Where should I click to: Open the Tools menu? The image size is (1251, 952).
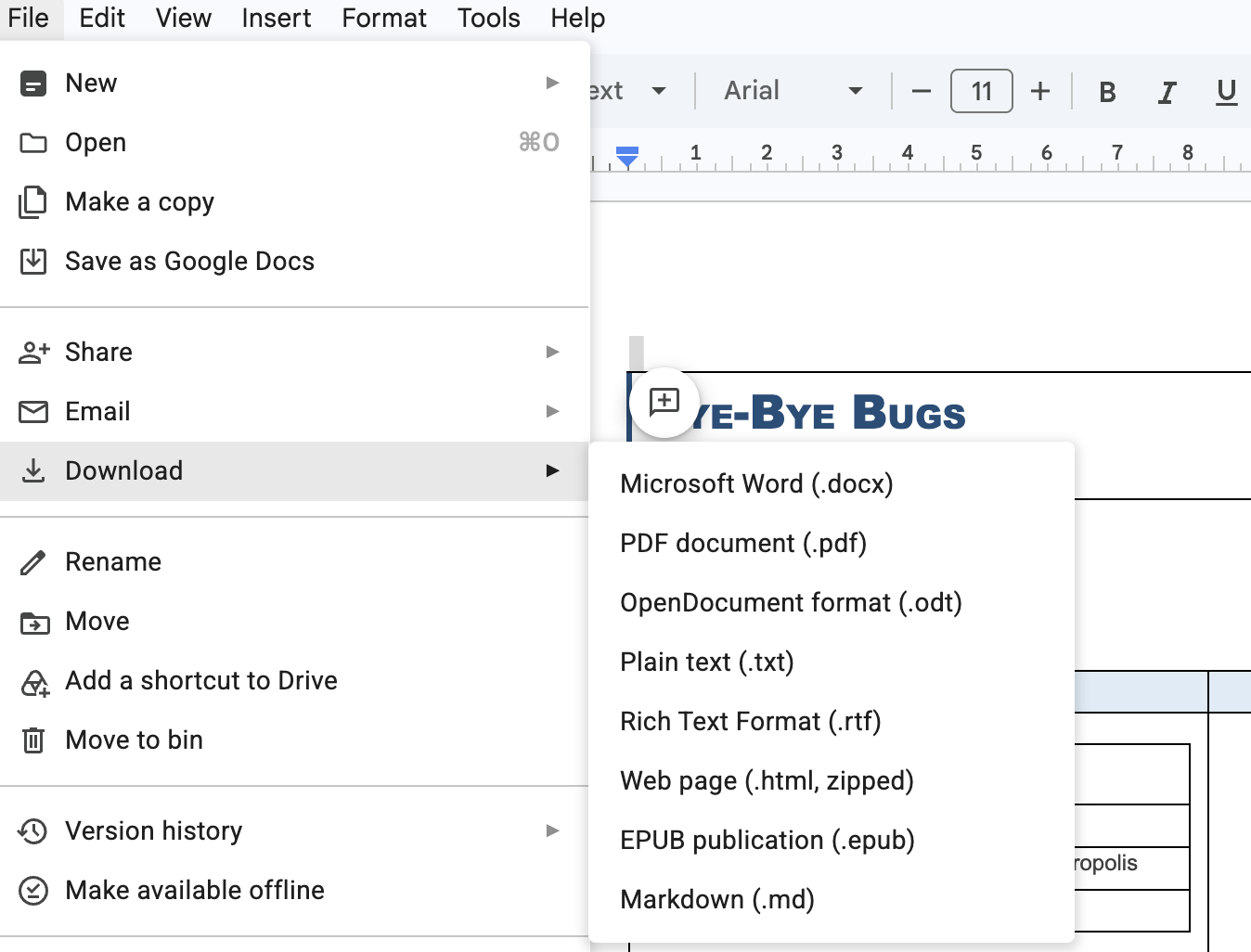489,19
